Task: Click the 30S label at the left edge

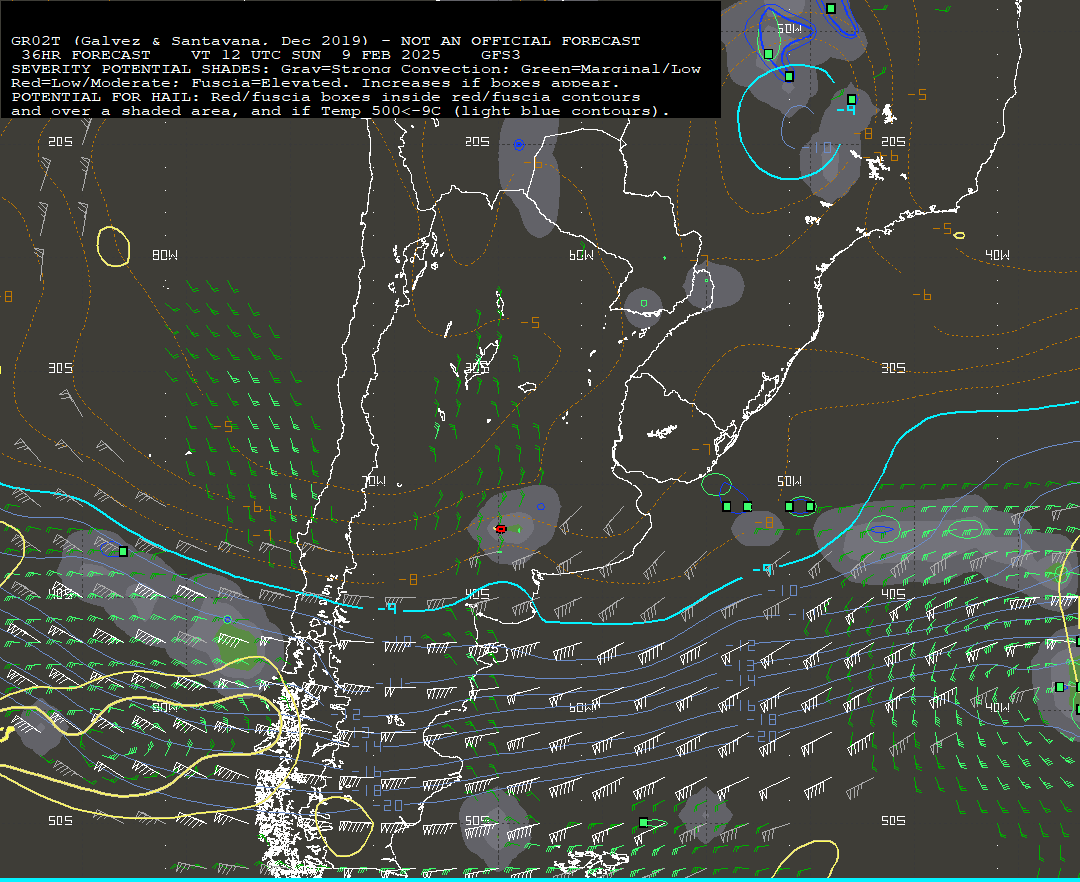Action: 61,368
